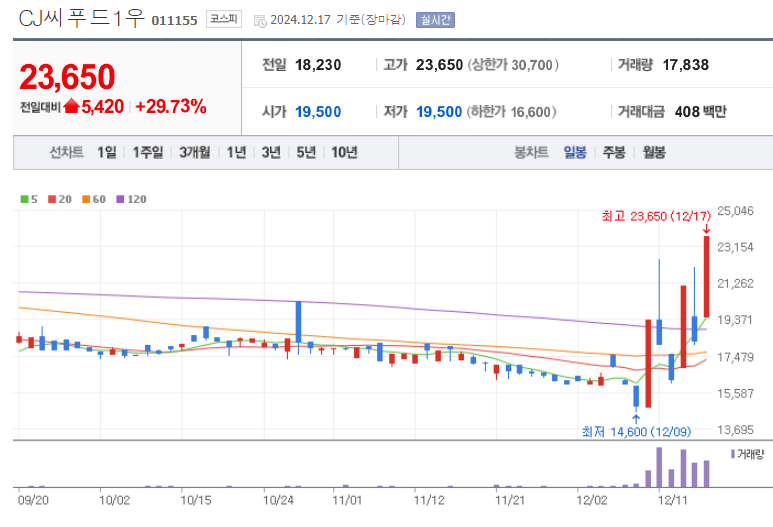Click the current price 23,650 in red
The image size is (773, 527).
[x=67, y=77]
